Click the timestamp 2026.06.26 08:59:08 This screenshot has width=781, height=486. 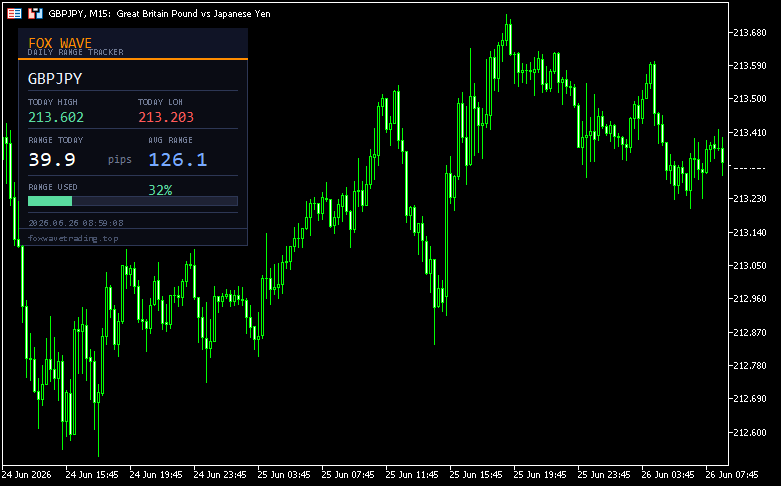click(76, 223)
